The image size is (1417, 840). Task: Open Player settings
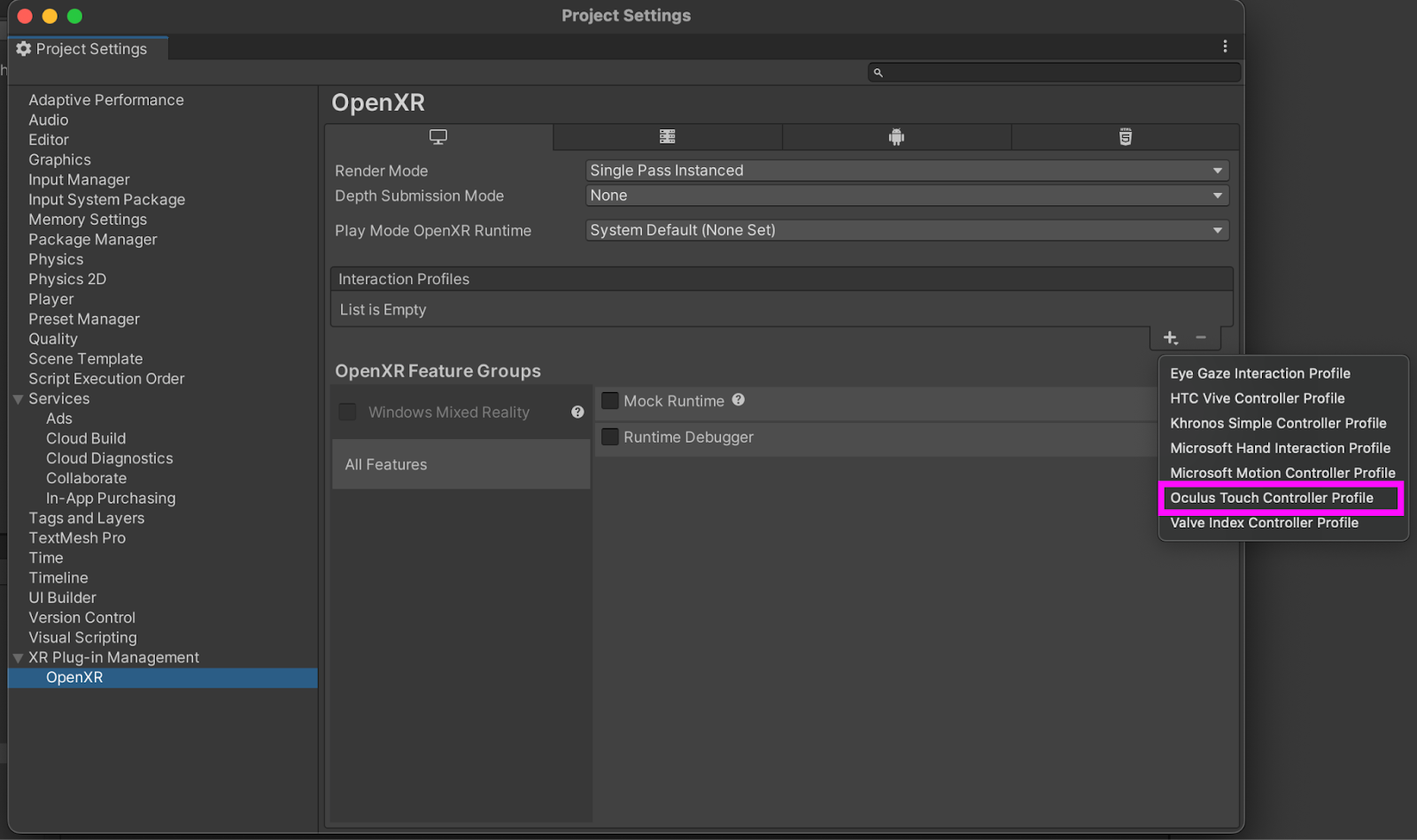(51, 299)
